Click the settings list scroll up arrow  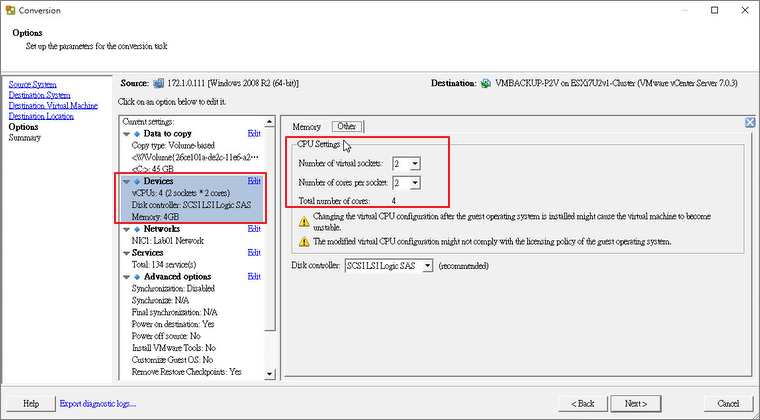(x=270, y=122)
